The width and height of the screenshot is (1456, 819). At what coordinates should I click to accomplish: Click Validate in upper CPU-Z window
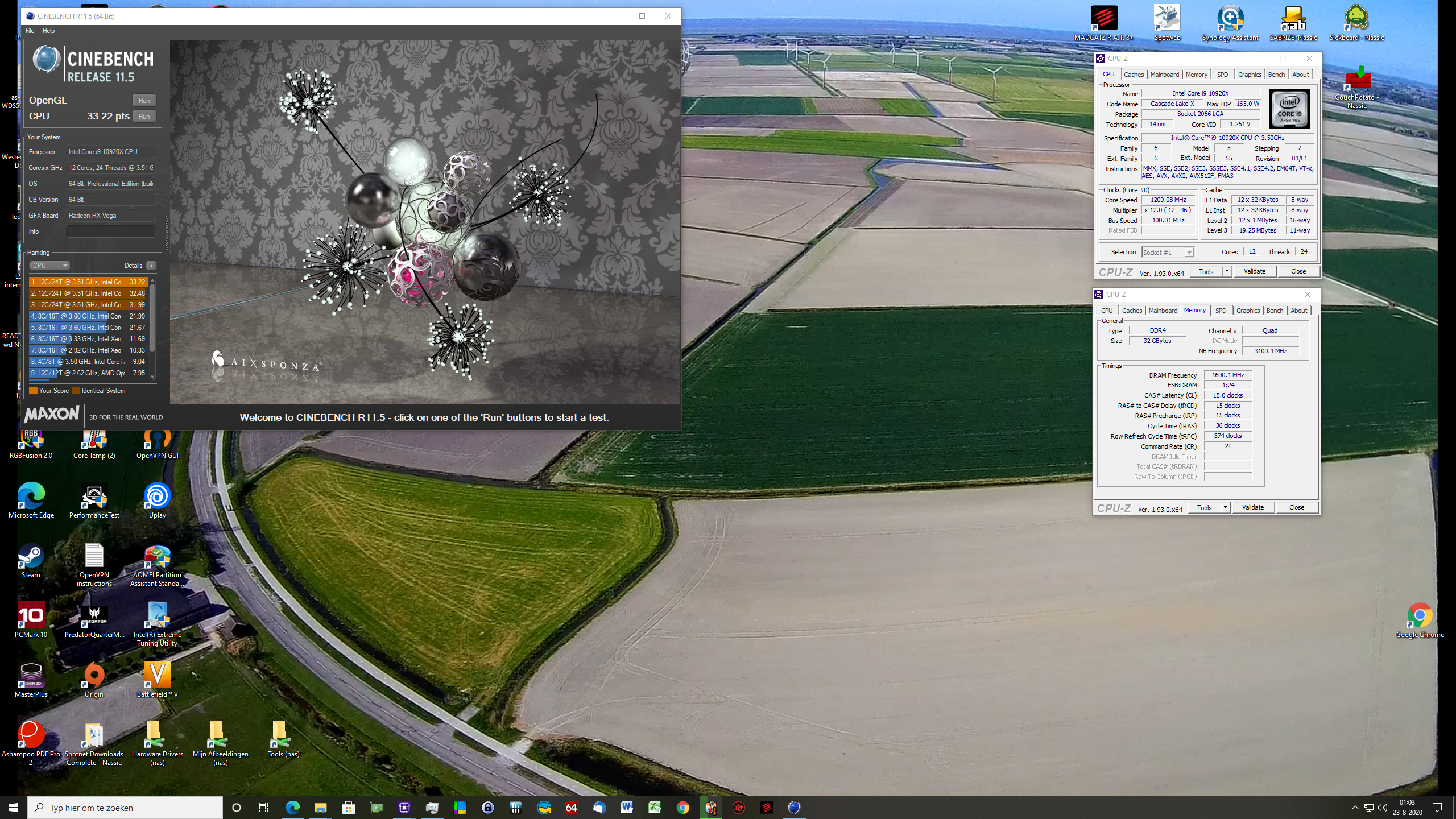click(x=1255, y=272)
